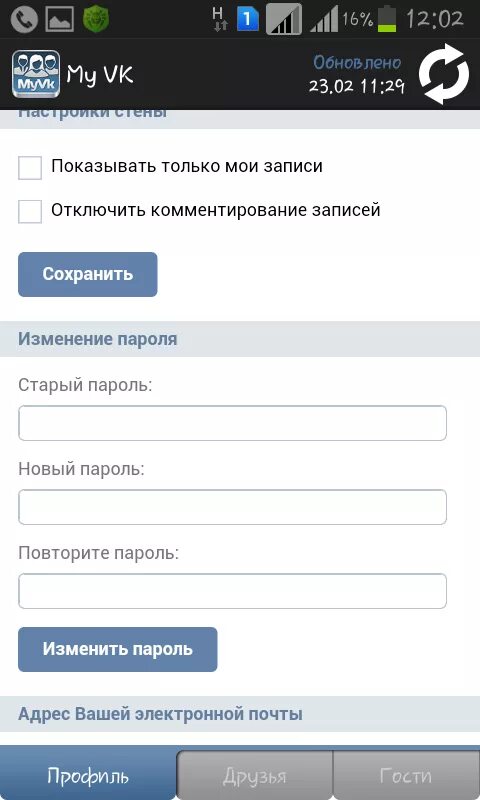The height and width of the screenshot is (800, 480).
Task: Focus the Новый пароль input field
Action: [x=233, y=507]
